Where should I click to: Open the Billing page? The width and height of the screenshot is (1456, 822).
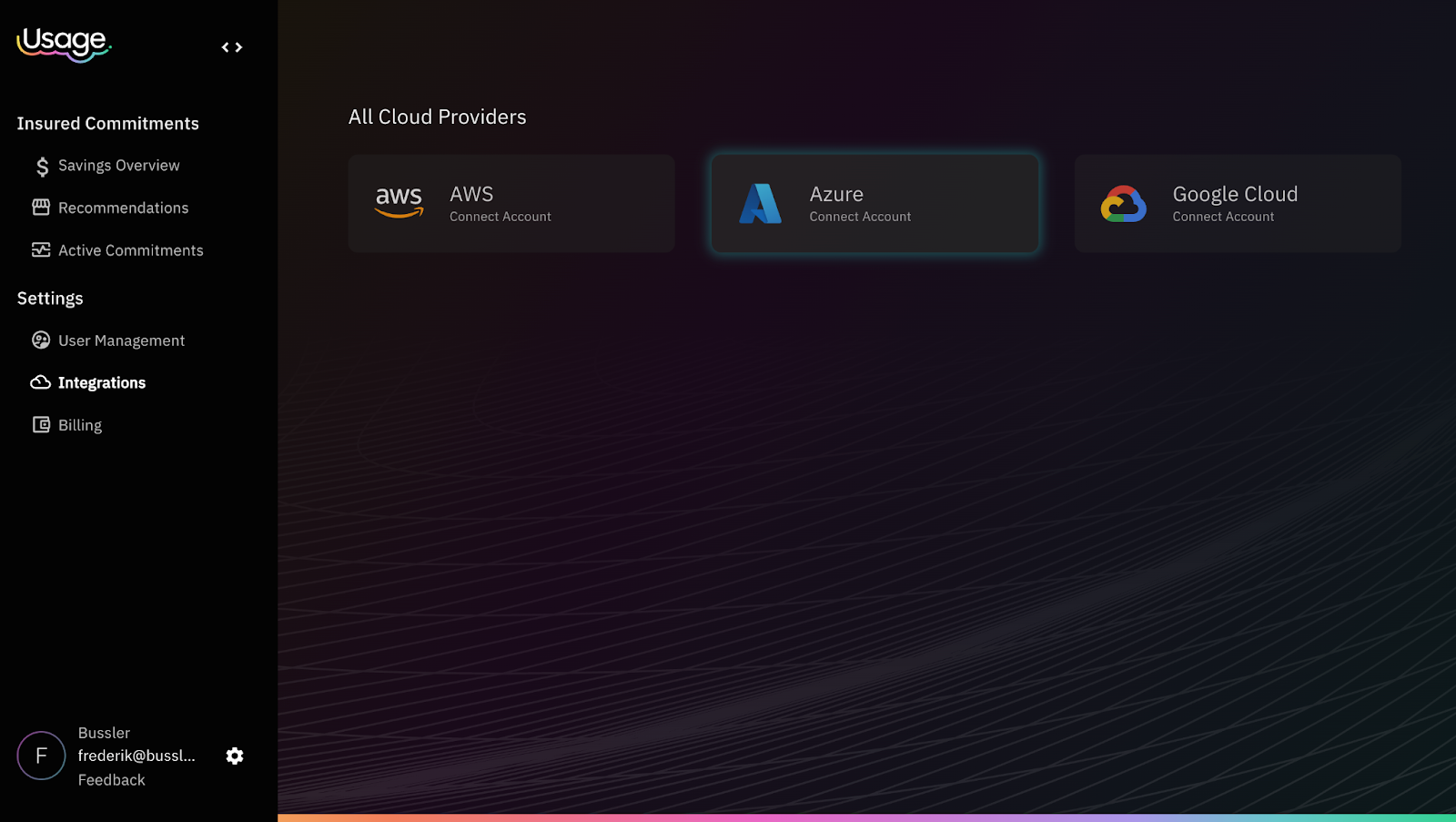(x=80, y=425)
